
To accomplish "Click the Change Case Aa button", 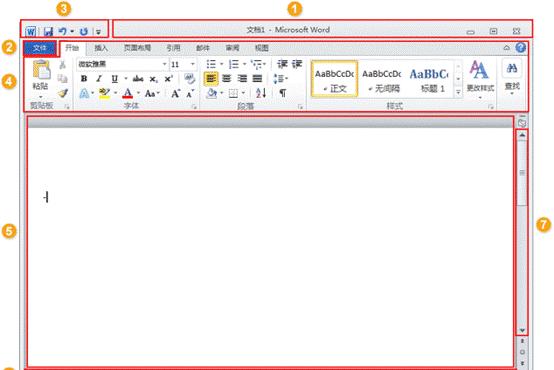I will 151,93.
